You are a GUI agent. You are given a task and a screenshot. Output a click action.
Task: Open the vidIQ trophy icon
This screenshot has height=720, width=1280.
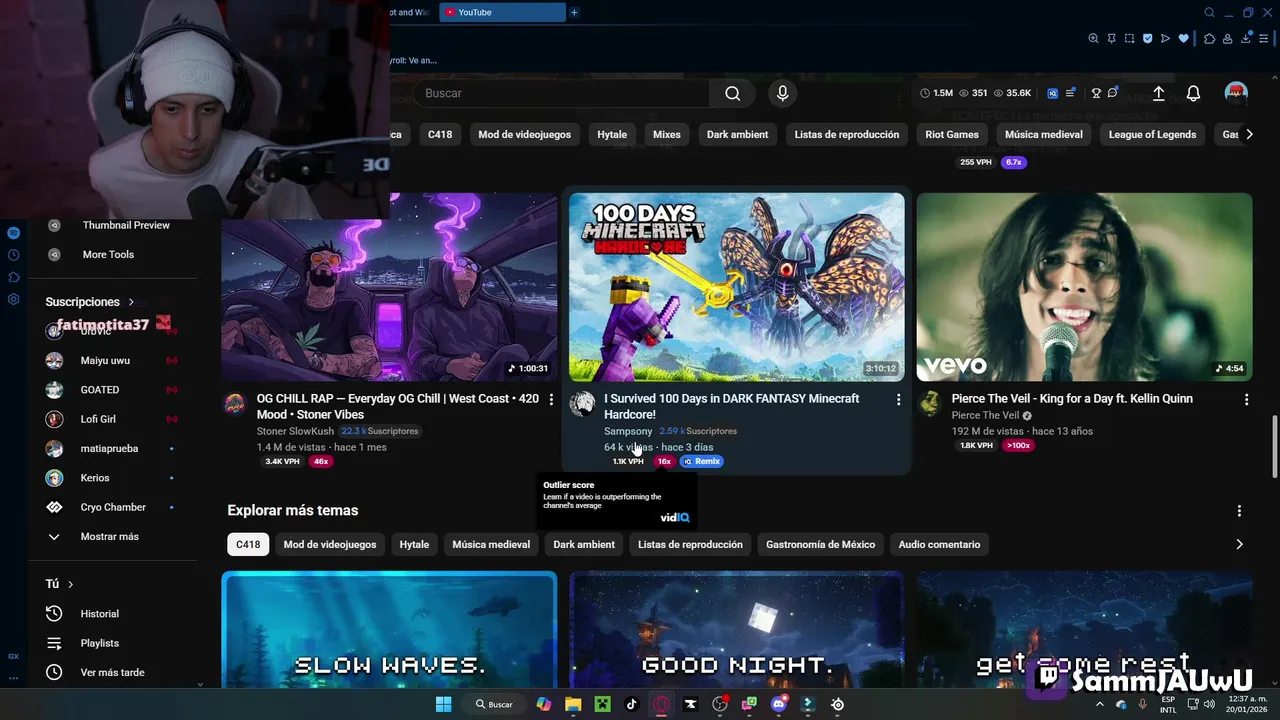coord(1096,93)
